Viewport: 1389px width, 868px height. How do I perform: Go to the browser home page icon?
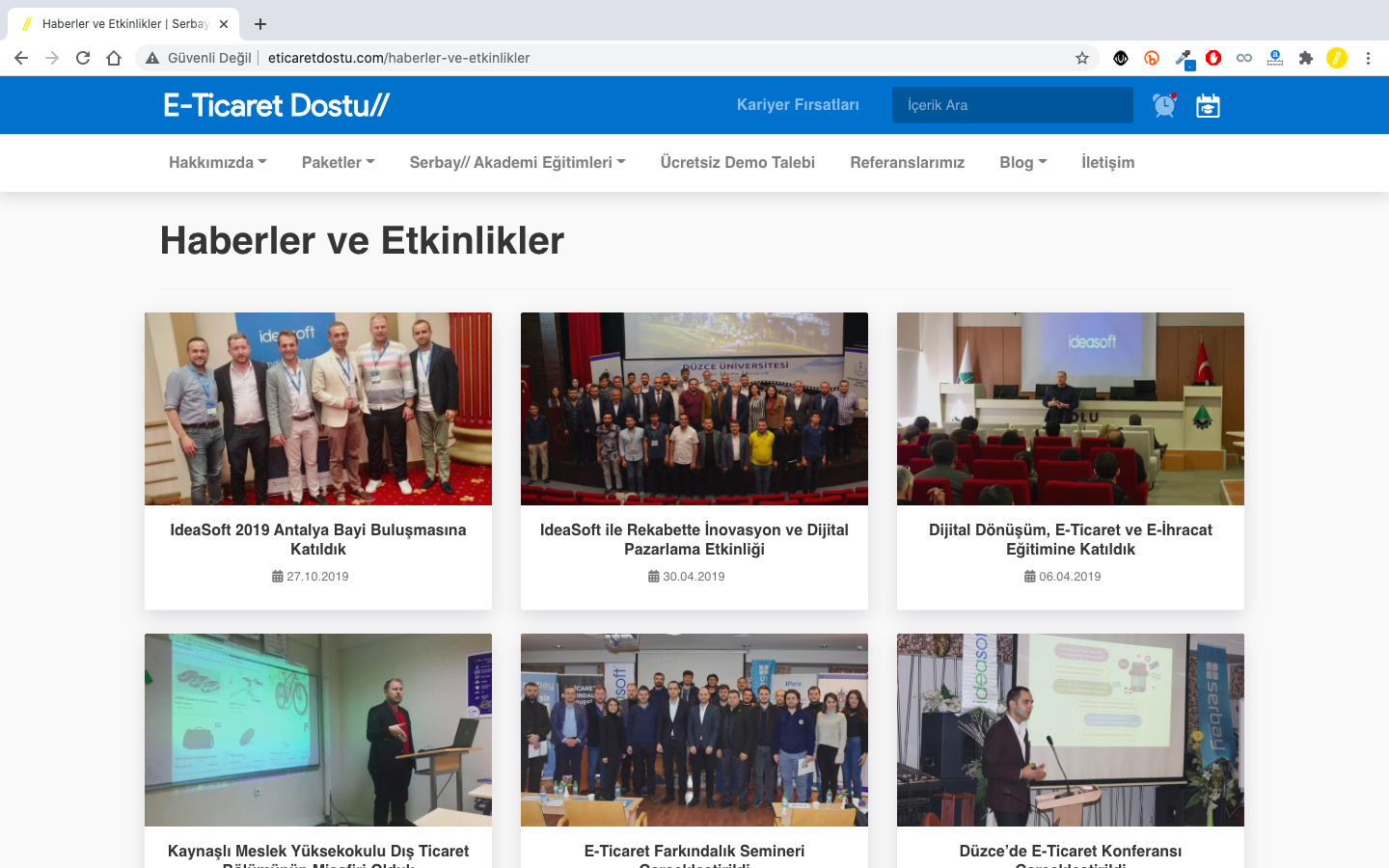tap(114, 58)
